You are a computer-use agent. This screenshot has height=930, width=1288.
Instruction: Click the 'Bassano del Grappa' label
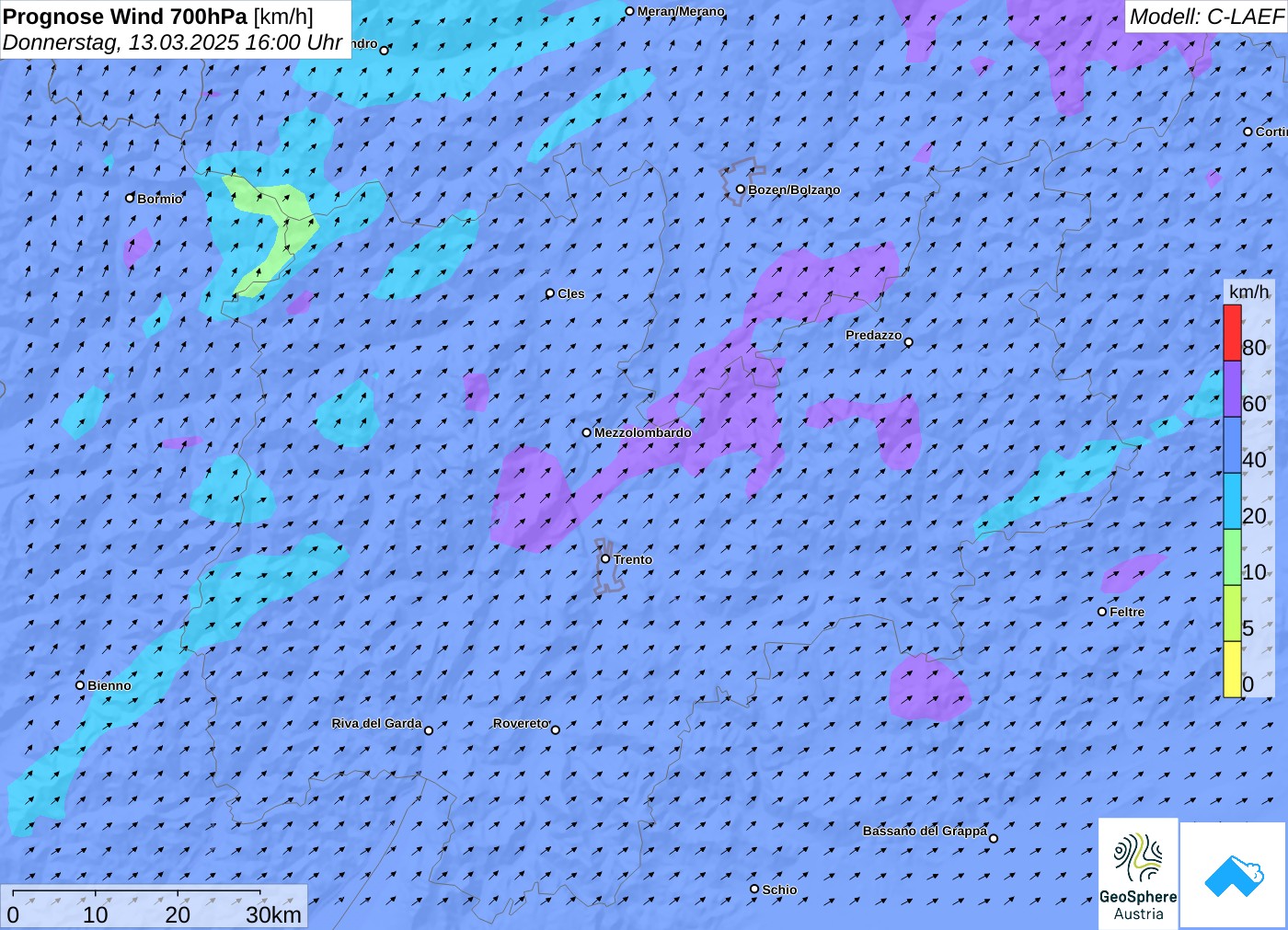point(925,831)
